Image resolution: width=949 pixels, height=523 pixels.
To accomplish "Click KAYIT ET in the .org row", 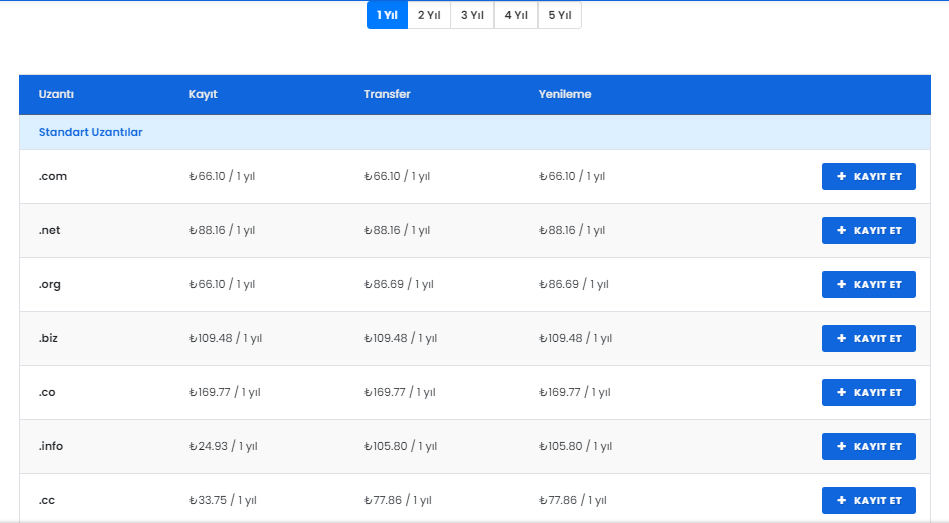I will [868, 284].
